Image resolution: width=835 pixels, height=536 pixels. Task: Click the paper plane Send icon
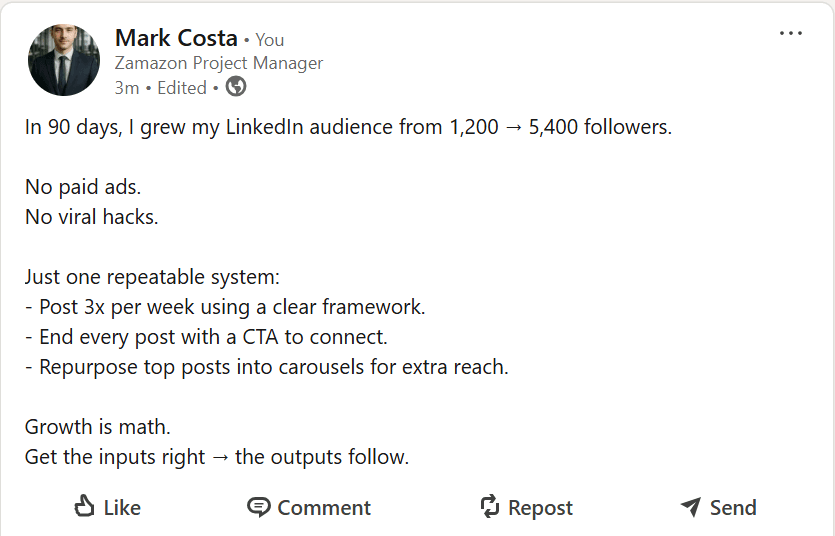coord(690,507)
